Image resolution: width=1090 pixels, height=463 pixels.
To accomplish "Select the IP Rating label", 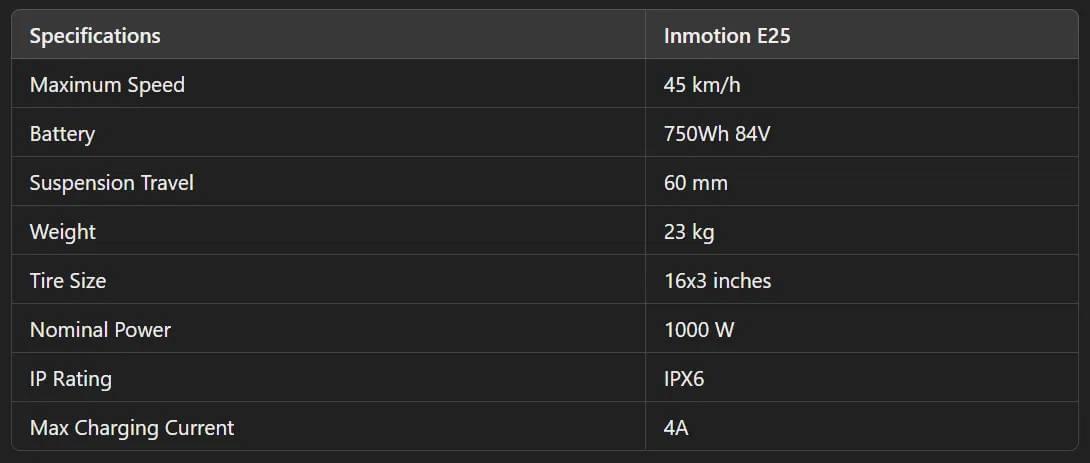I will 71,379.
